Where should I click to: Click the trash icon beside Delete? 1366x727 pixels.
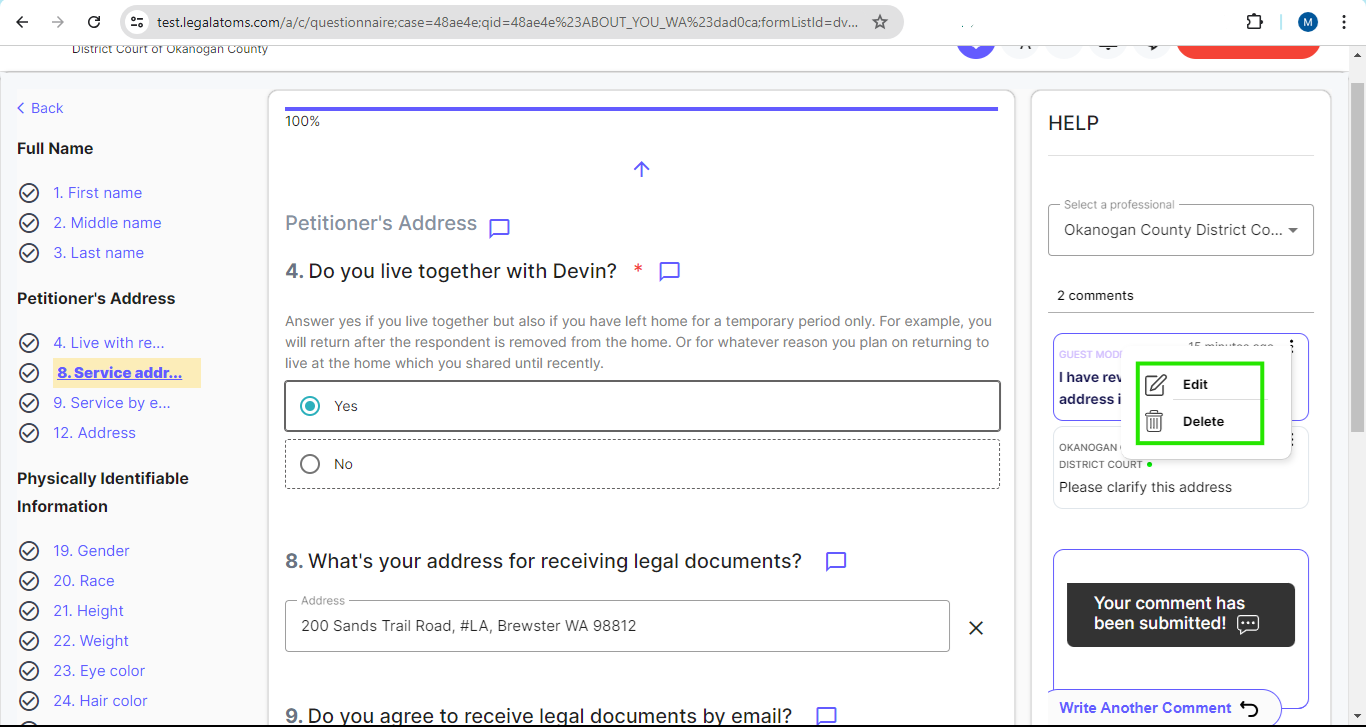click(1154, 421)
